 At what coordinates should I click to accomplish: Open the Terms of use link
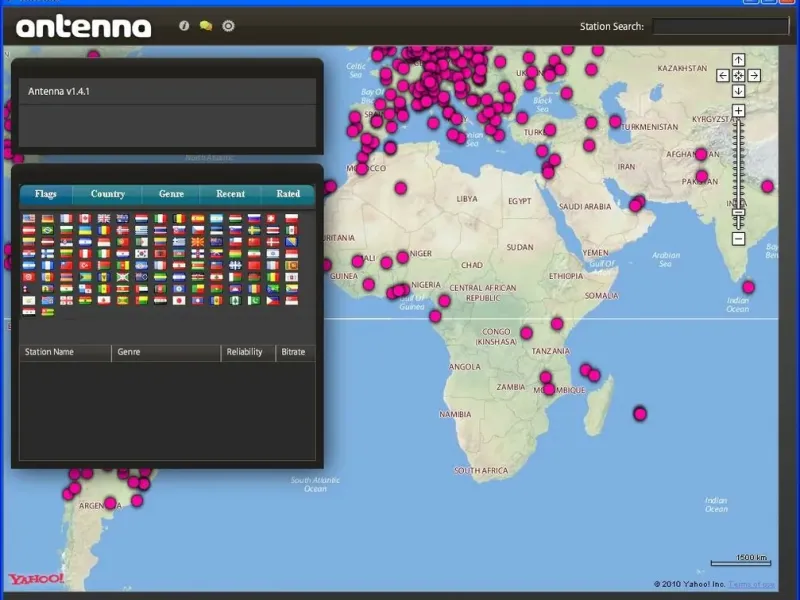(x=752, y=584)
